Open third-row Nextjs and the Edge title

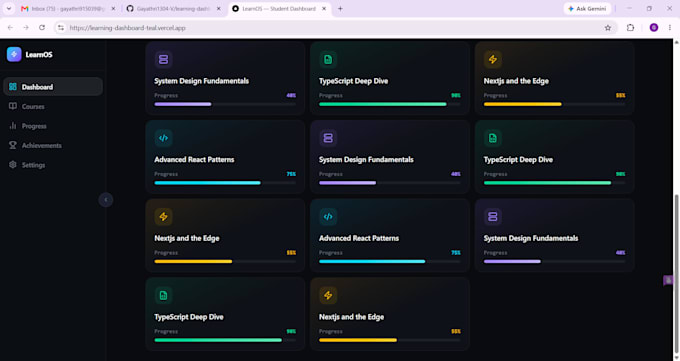(x=187, y=238)
